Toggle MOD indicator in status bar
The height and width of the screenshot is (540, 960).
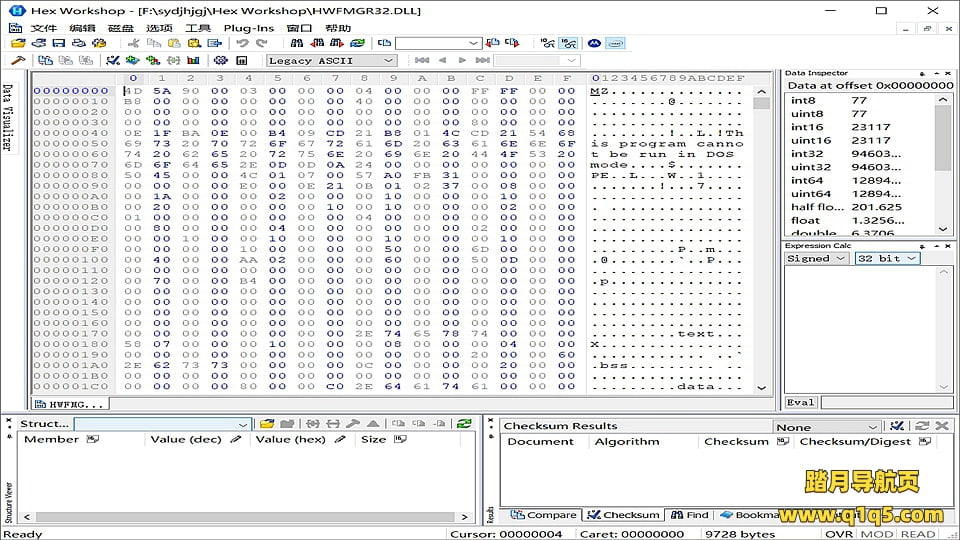point(877,534)
